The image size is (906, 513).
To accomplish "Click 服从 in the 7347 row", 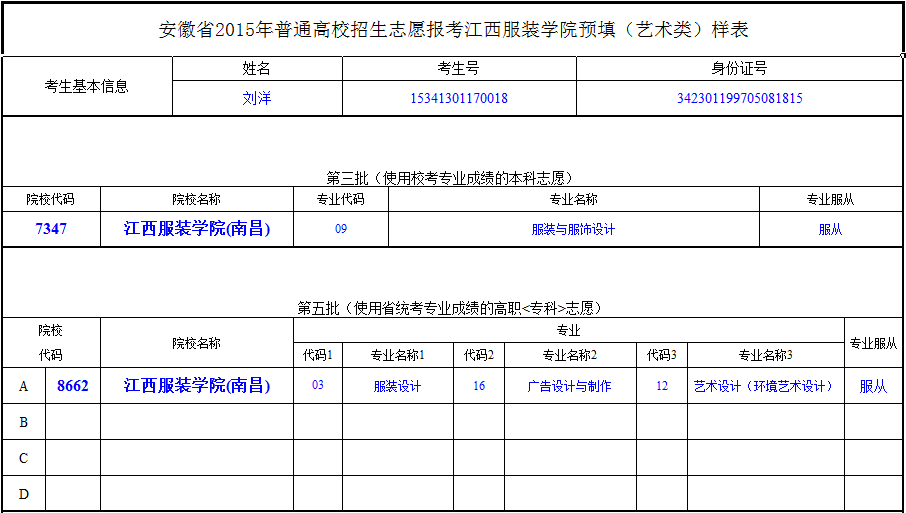I will point(830,229).
